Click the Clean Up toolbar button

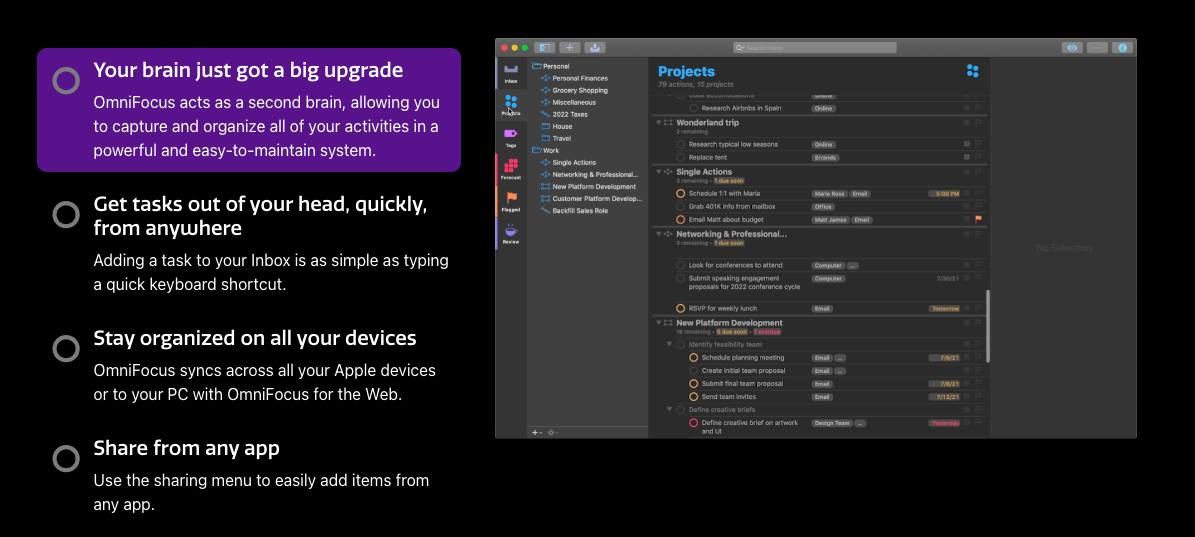pos(1097,47)
